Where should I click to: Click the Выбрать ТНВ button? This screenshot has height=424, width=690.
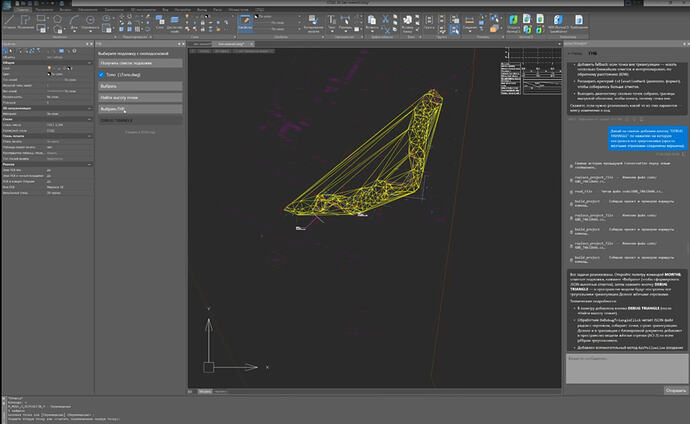pyautogui.click(x=140, y=109)
